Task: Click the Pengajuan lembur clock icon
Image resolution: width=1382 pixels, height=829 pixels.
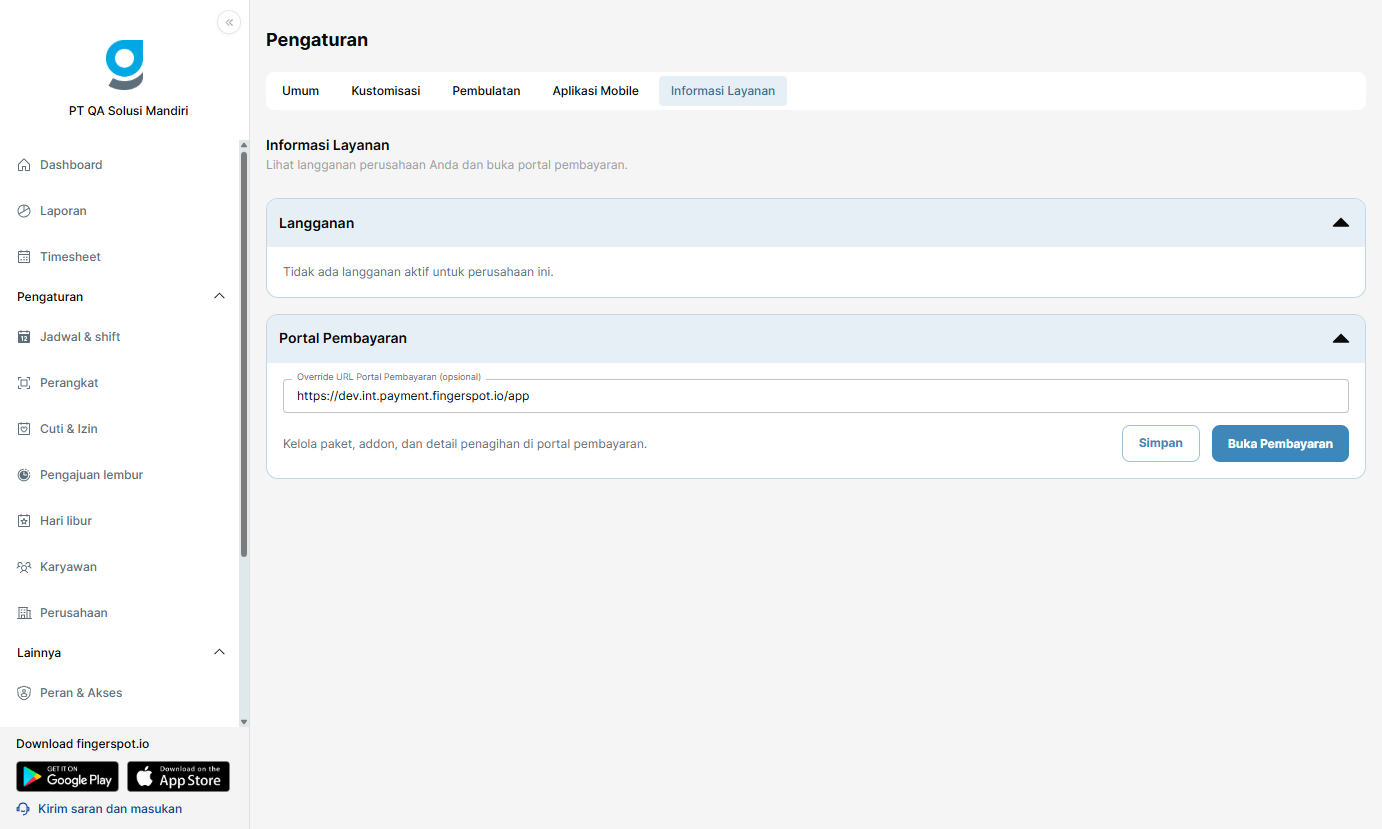Action: 24,475
